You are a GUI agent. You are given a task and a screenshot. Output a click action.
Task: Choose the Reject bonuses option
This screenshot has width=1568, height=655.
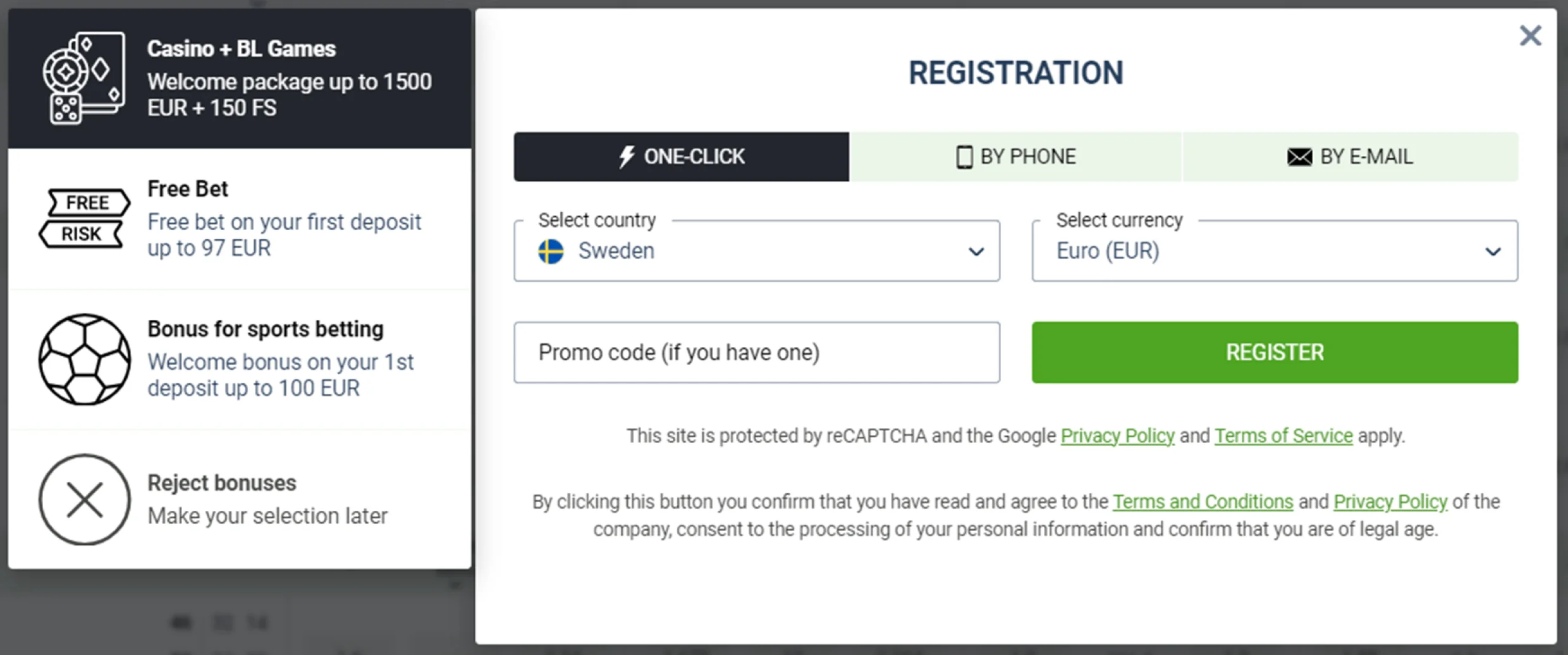[239, 498]
